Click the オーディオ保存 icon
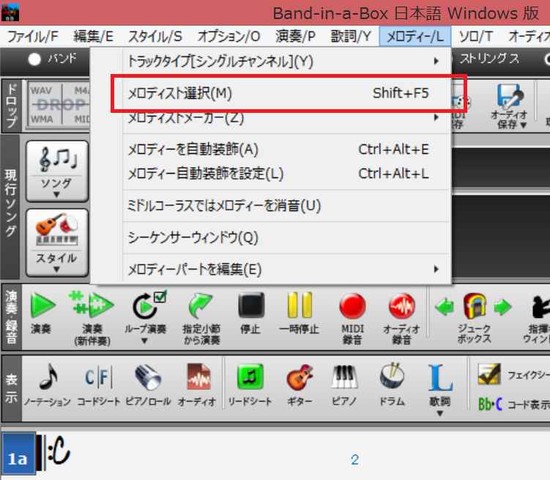550x480 pixels. click(x=509, y=106)
